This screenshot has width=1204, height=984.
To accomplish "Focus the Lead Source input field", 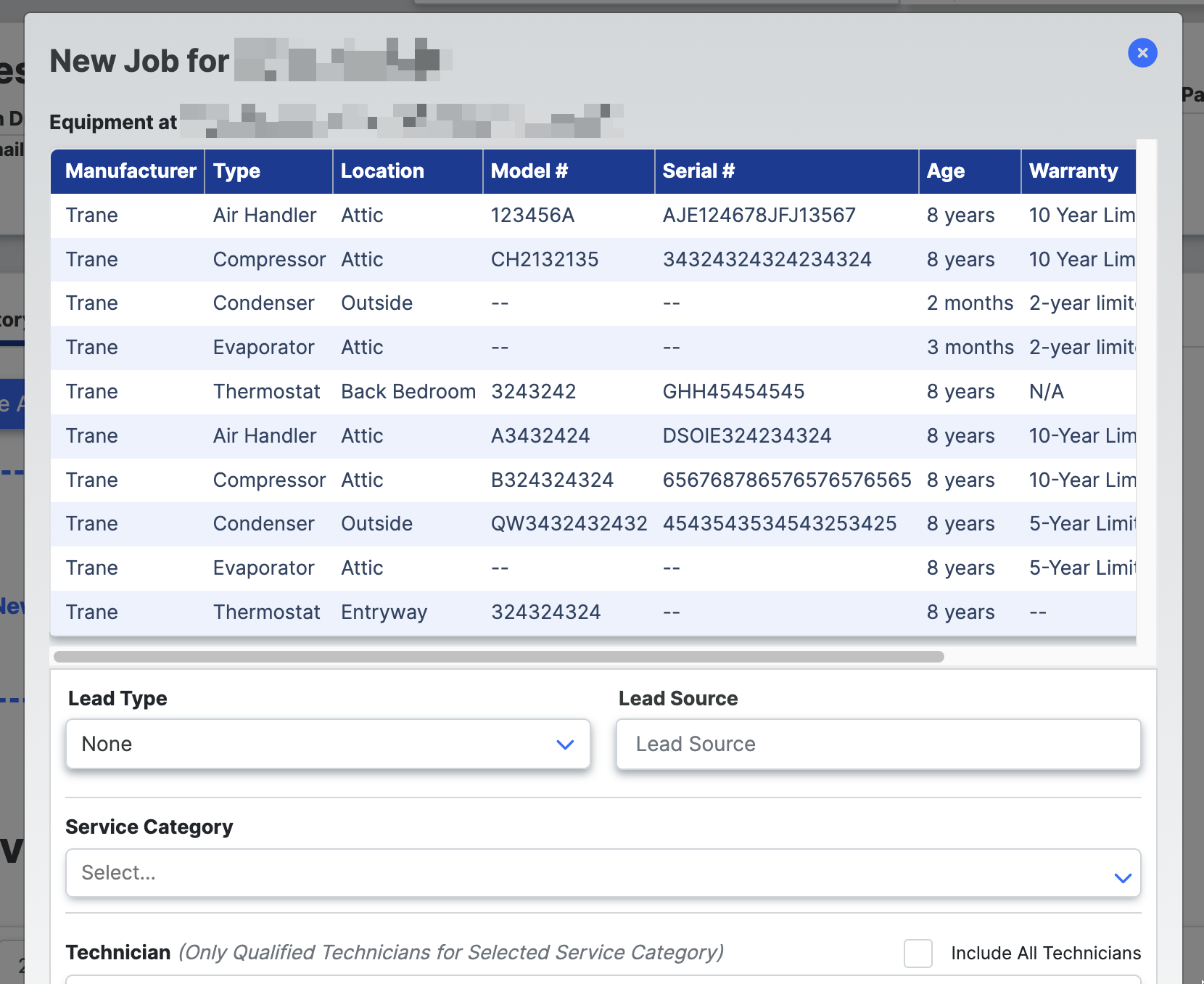I will [878, 744].
